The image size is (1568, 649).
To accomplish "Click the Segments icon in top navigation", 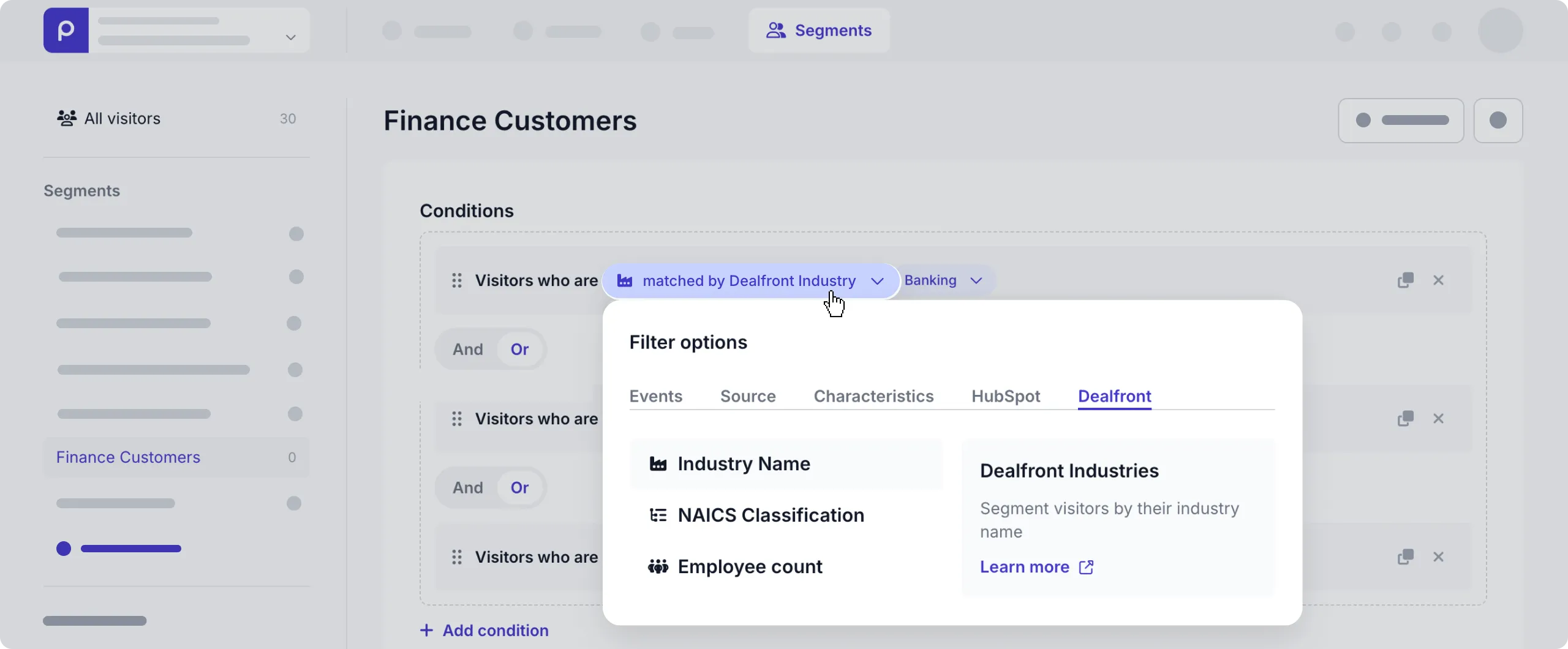I will 777,30.
